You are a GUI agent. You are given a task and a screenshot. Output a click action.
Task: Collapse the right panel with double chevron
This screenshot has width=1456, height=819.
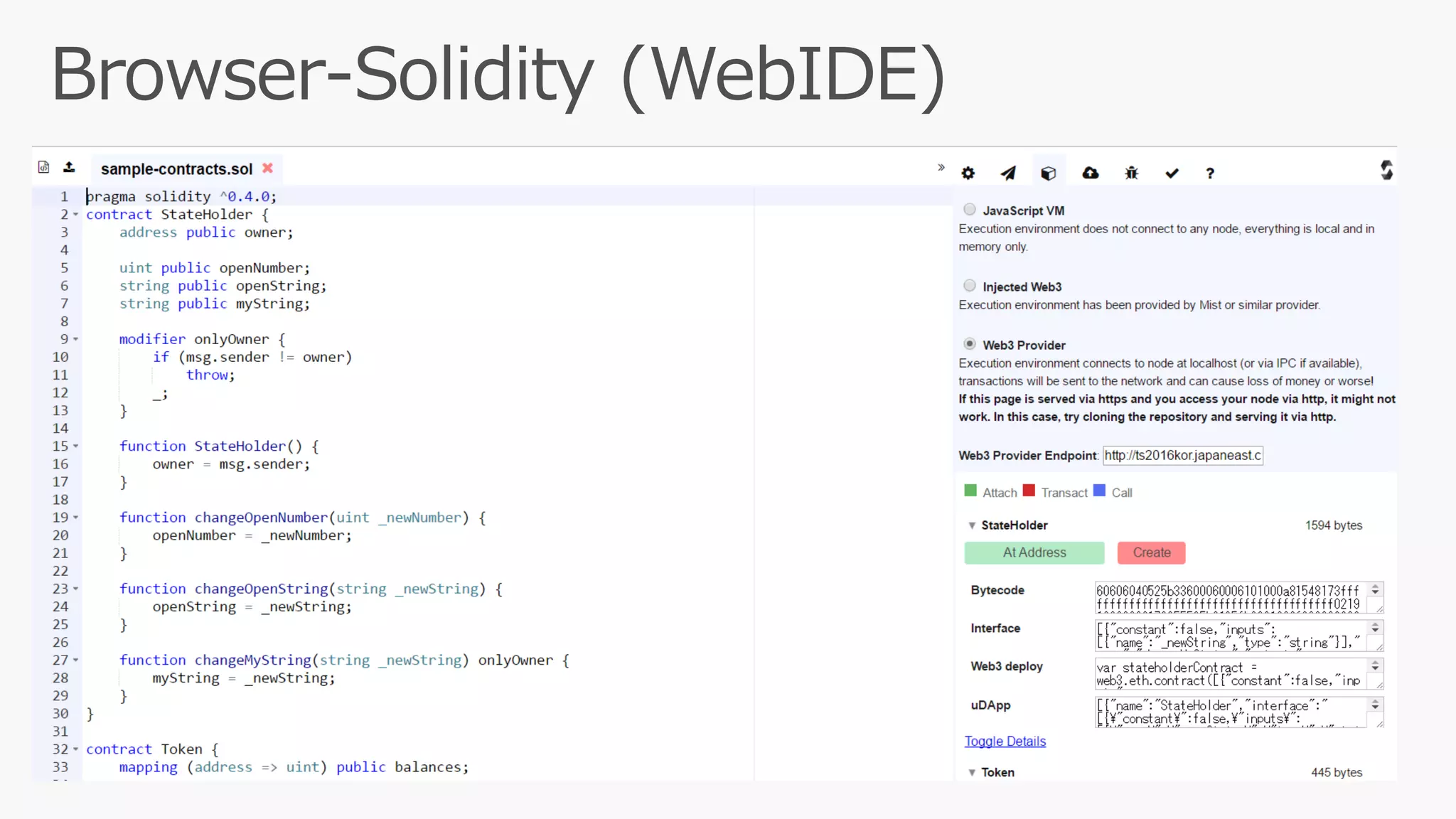941,167
